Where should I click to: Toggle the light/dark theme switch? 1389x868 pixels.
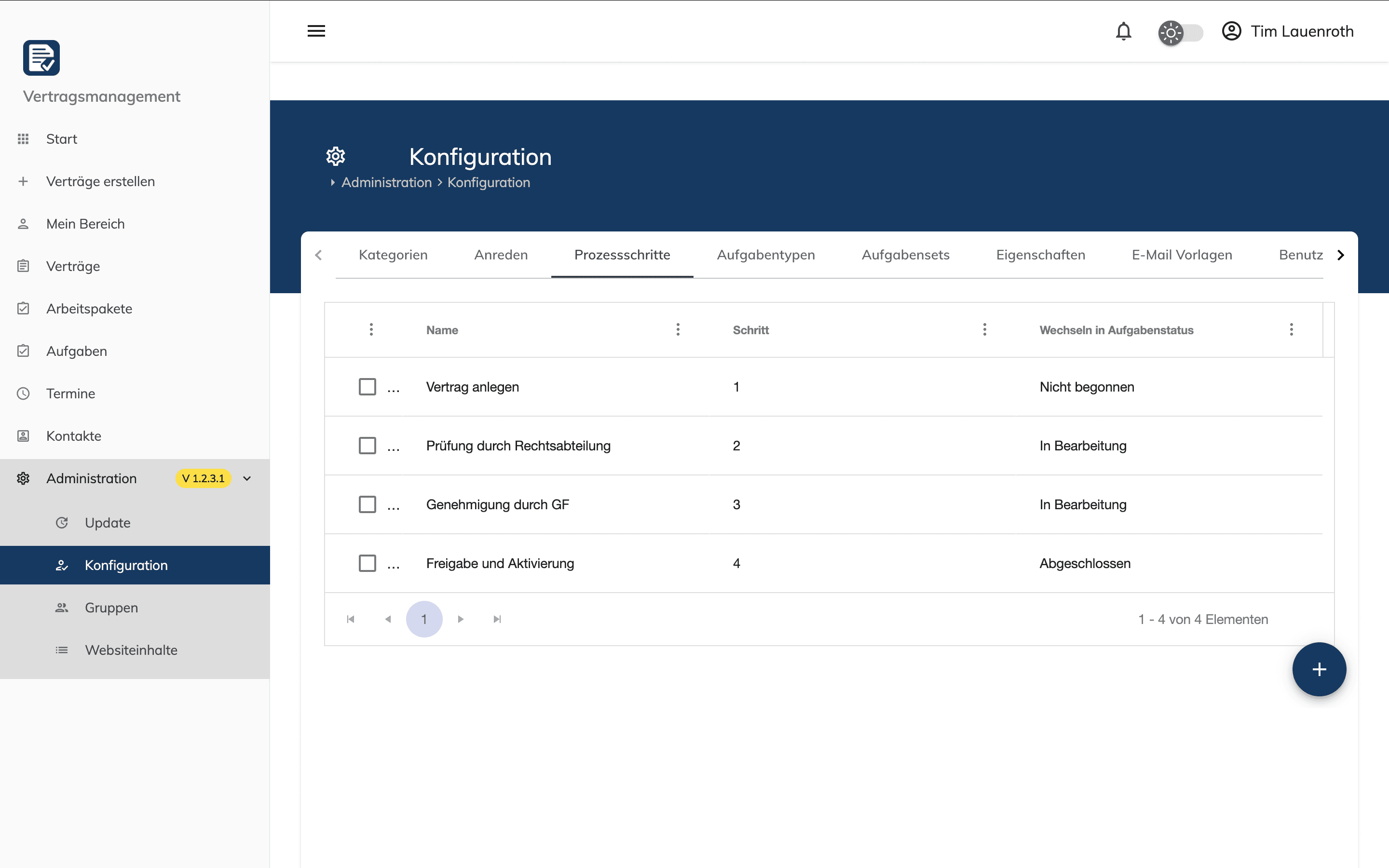pyautogui.click(x=1181, y=33)
